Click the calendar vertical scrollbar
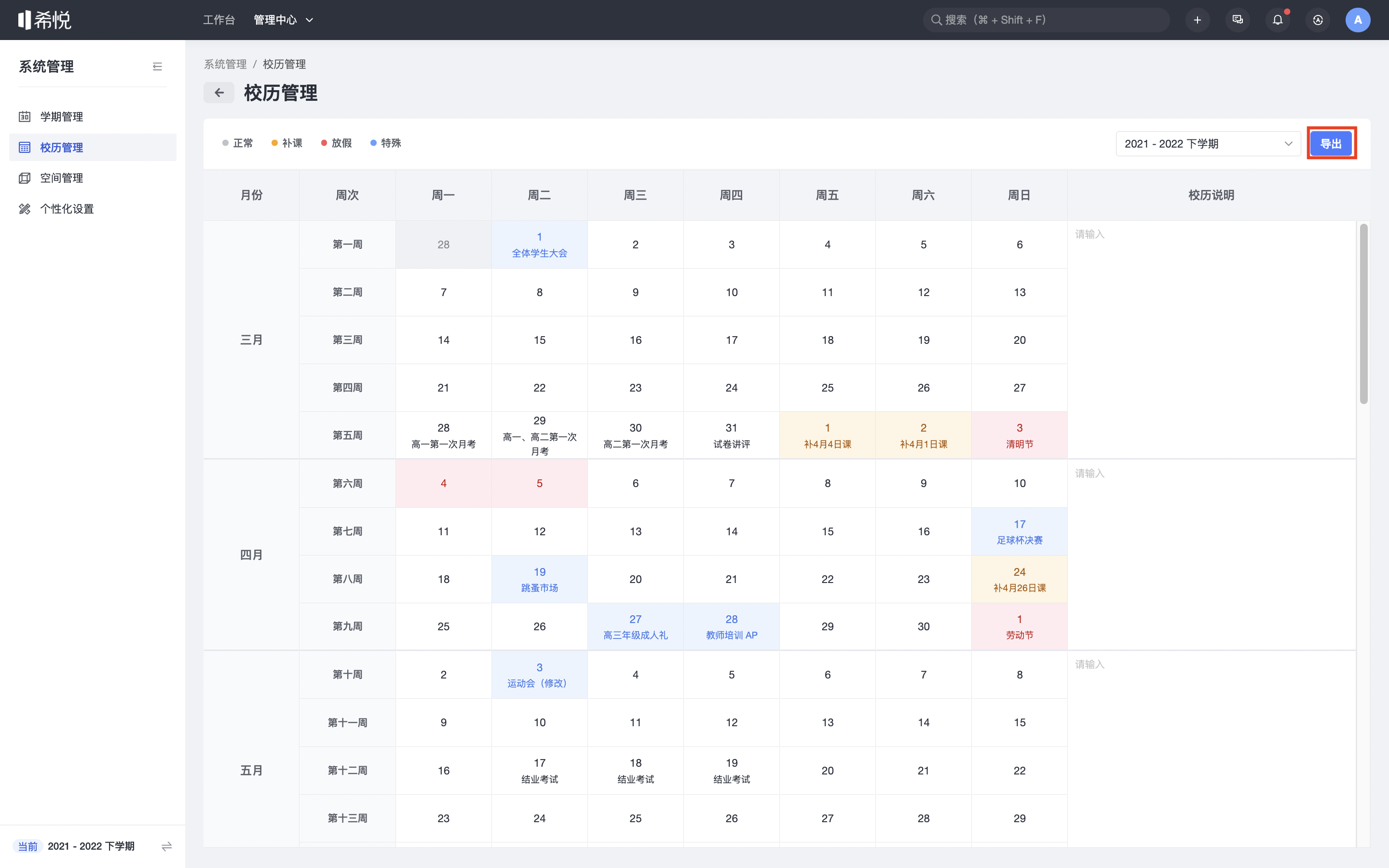Viewport: 1389px width, 868px height. point(1363,313)
